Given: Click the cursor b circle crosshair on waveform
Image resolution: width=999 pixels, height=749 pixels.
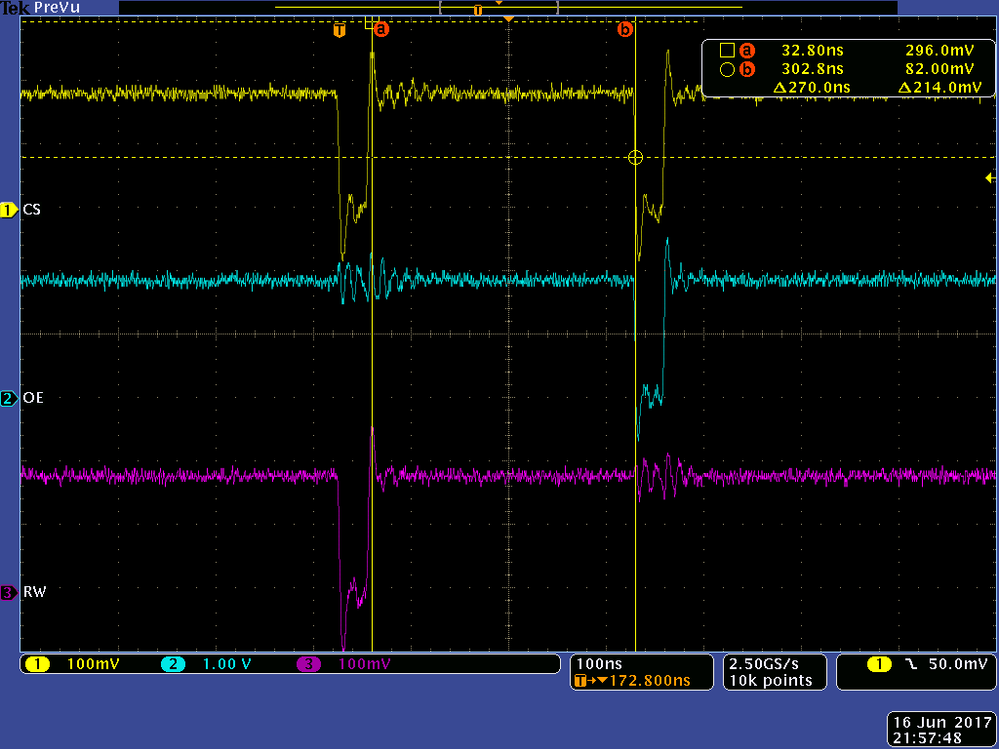Looking at the screenshot, I should pos(635,157).
